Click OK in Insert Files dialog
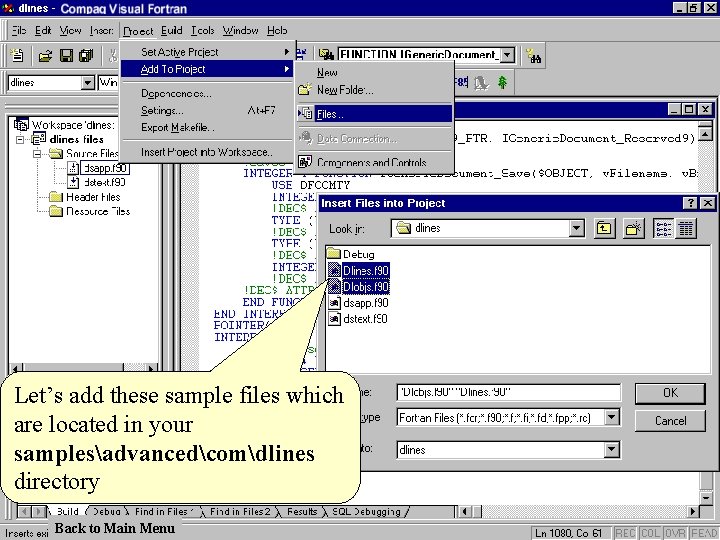Viewport: 720px width, 540px height. 670,393
